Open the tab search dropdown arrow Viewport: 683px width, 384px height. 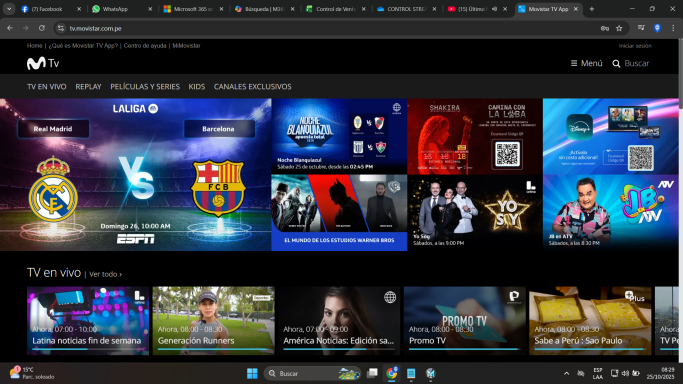click(x=9, y=9)
